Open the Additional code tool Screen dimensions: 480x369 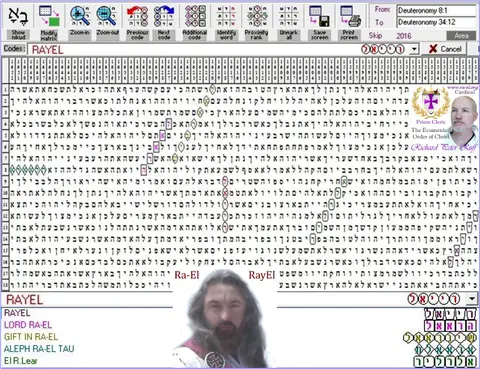(195, 22)
